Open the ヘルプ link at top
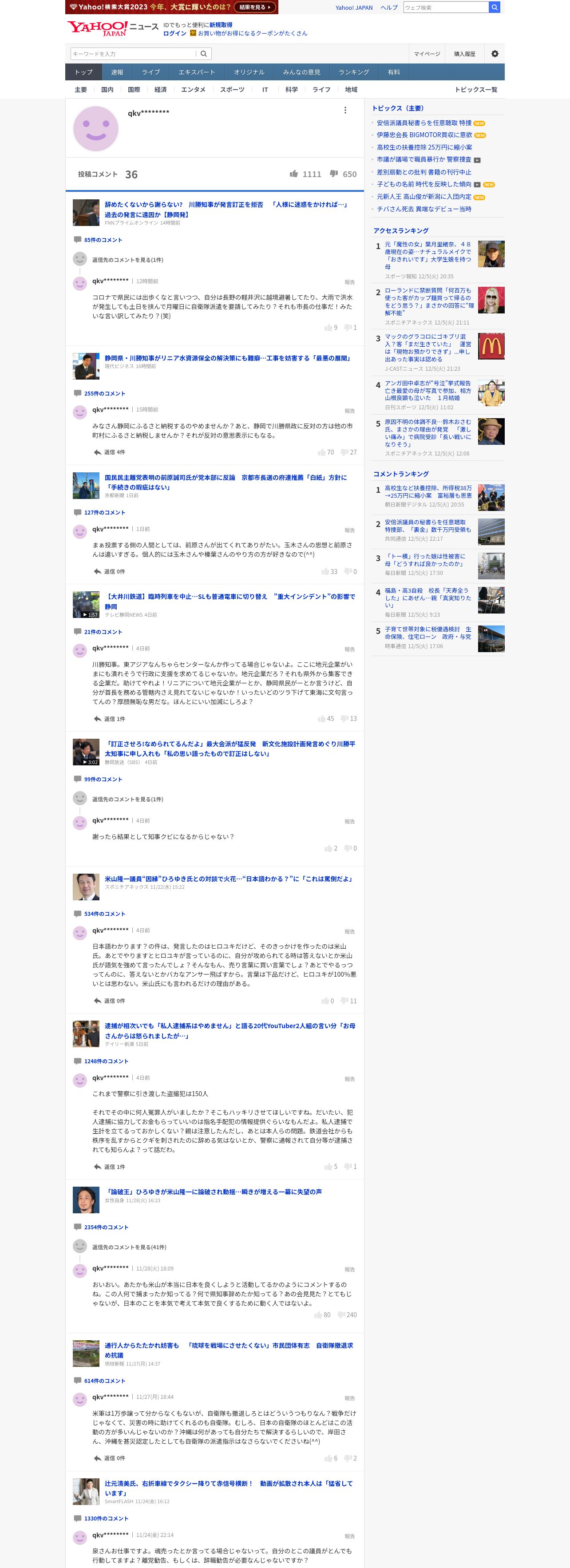The width and height of the screenshot is (570, 1568). (389, 7)
